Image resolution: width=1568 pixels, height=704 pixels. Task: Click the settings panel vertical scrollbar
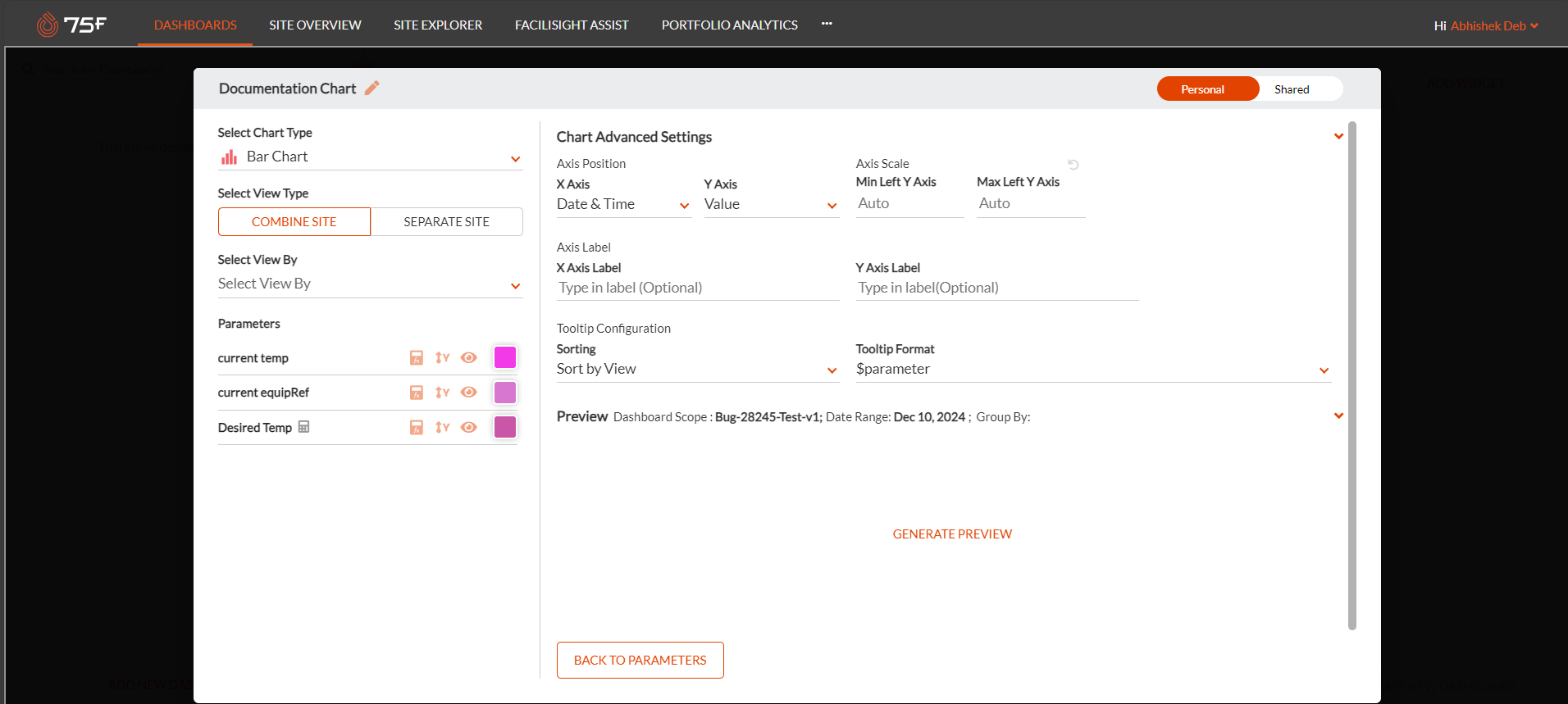tap(1352, 375)
